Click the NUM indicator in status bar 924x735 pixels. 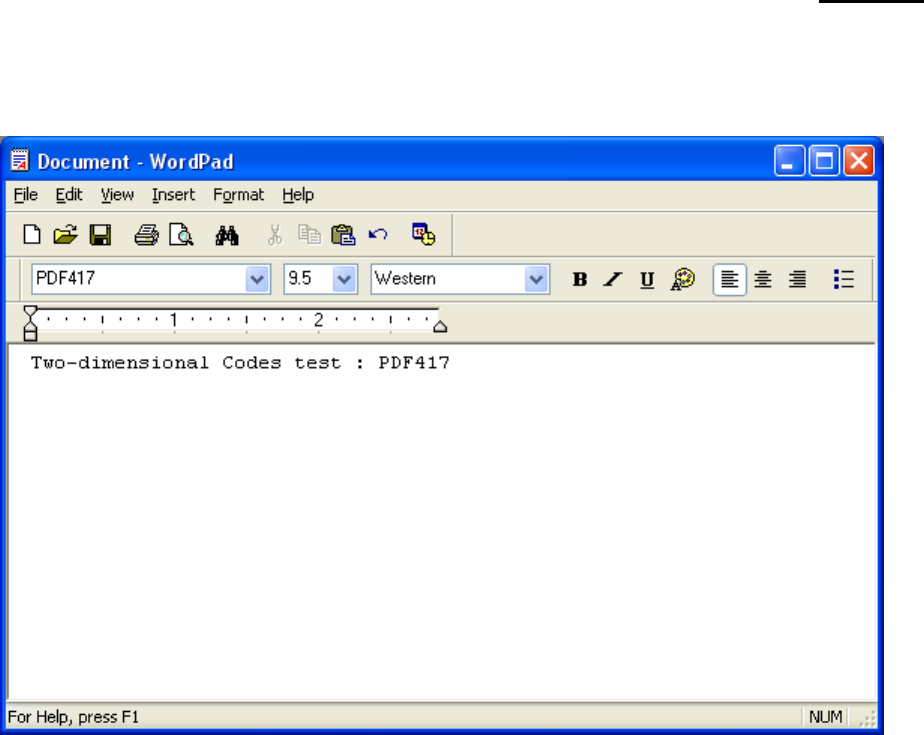pos(825,717)
